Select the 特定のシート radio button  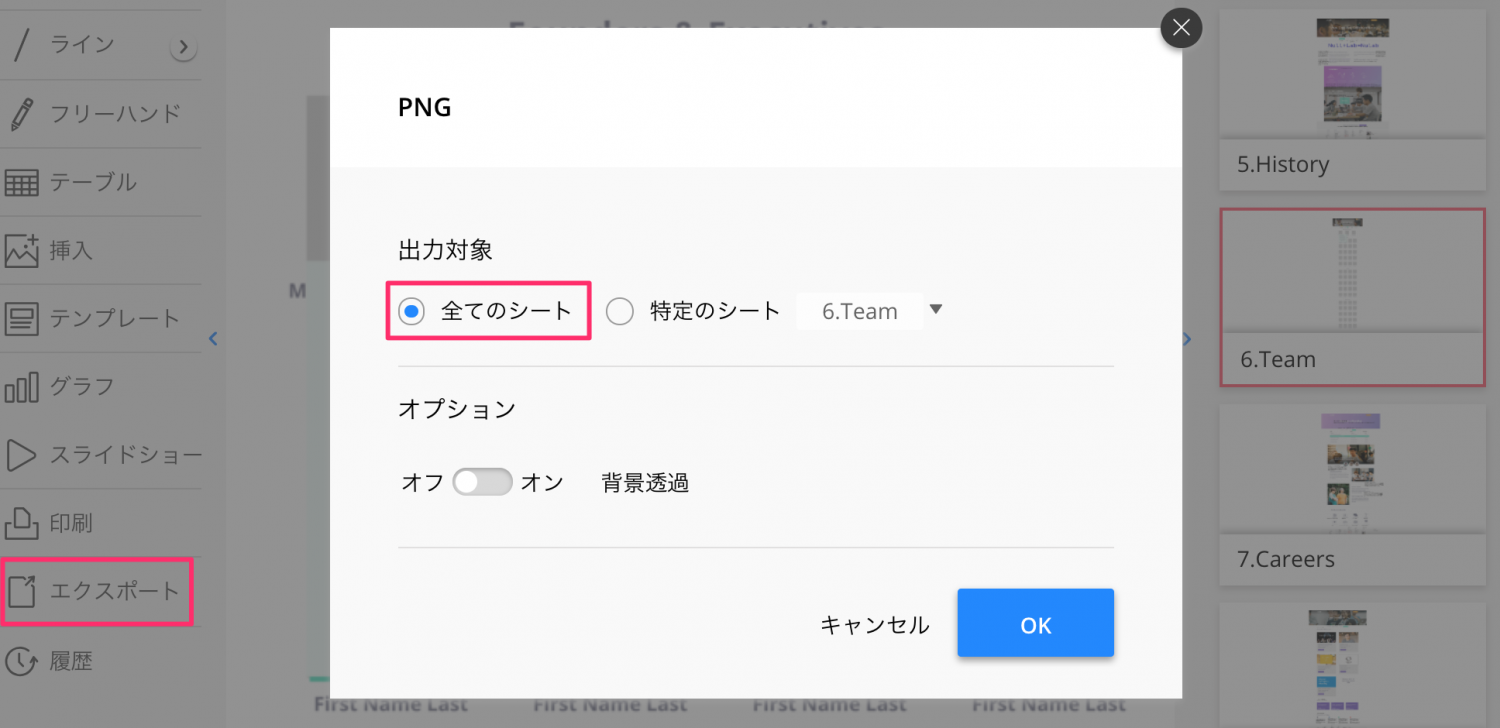620,312
